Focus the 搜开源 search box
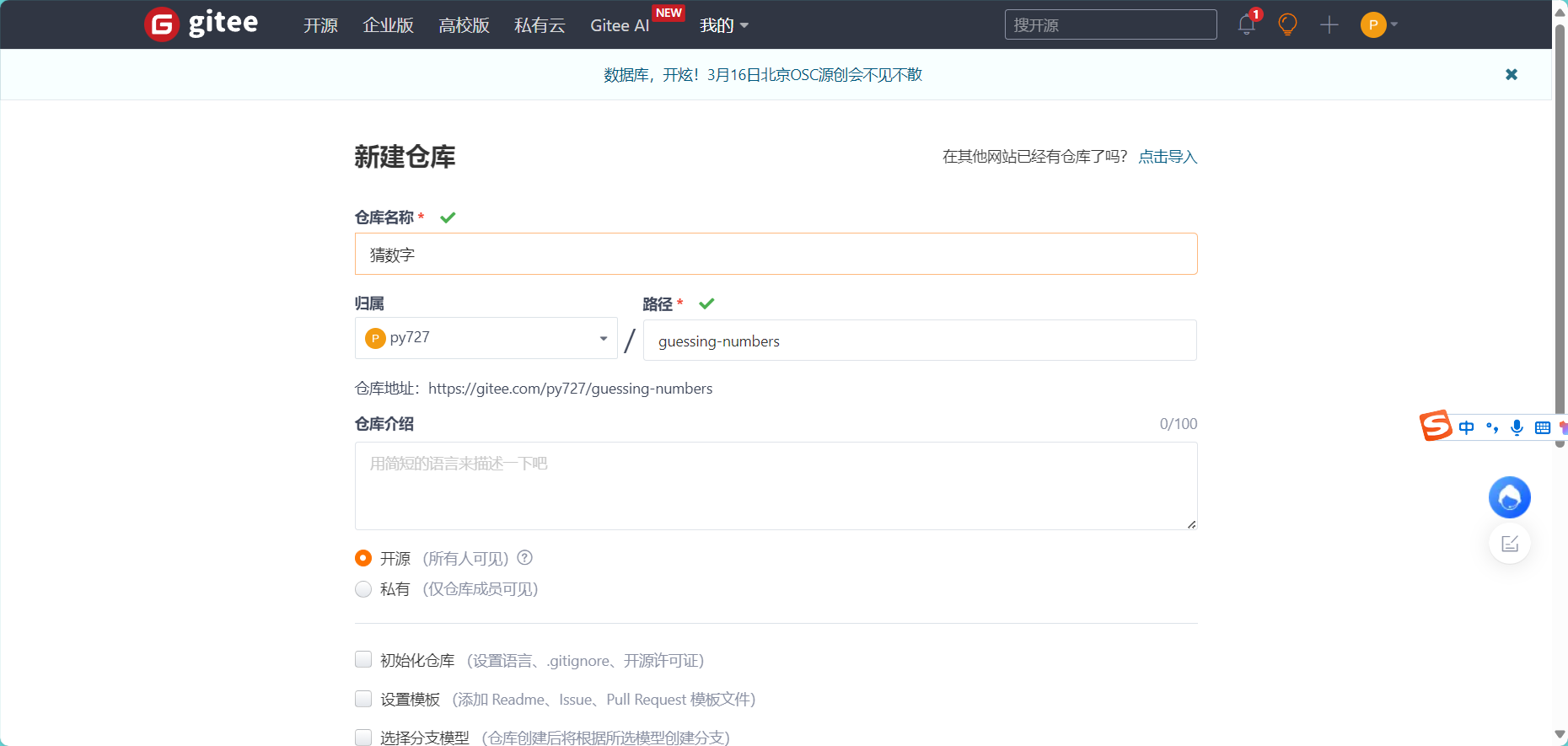The image size is (1568, 746). (x=1110, y=24)
